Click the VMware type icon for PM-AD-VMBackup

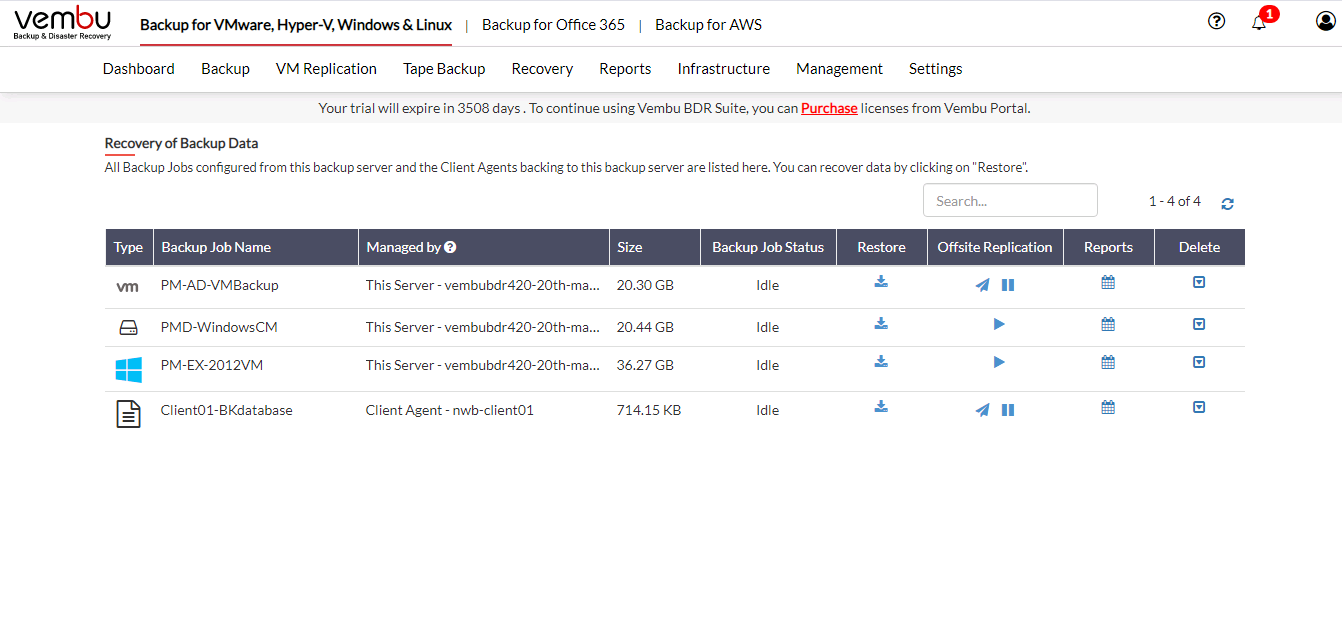128,287
